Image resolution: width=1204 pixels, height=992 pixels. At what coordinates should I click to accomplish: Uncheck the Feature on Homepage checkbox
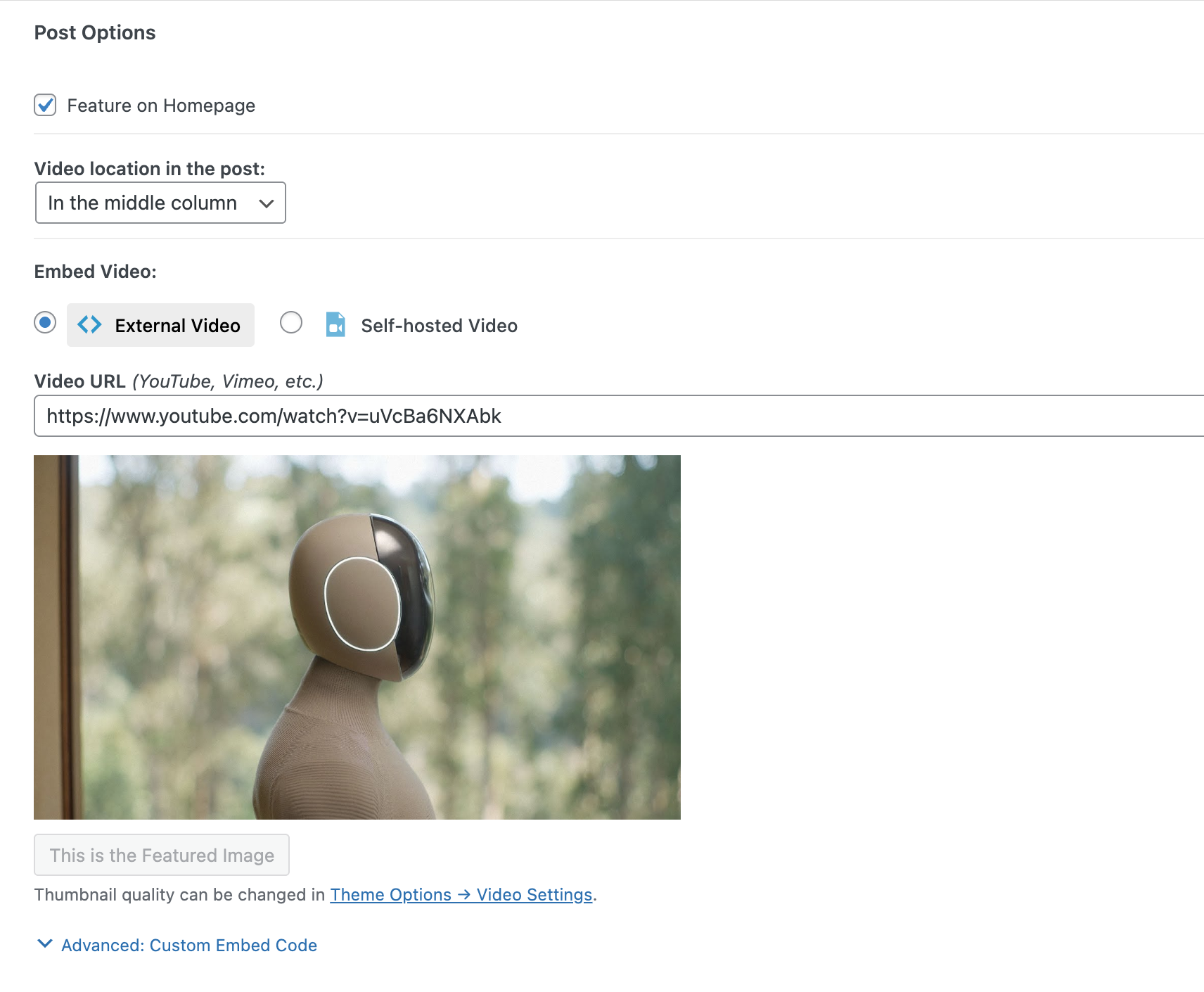(45, 106)
